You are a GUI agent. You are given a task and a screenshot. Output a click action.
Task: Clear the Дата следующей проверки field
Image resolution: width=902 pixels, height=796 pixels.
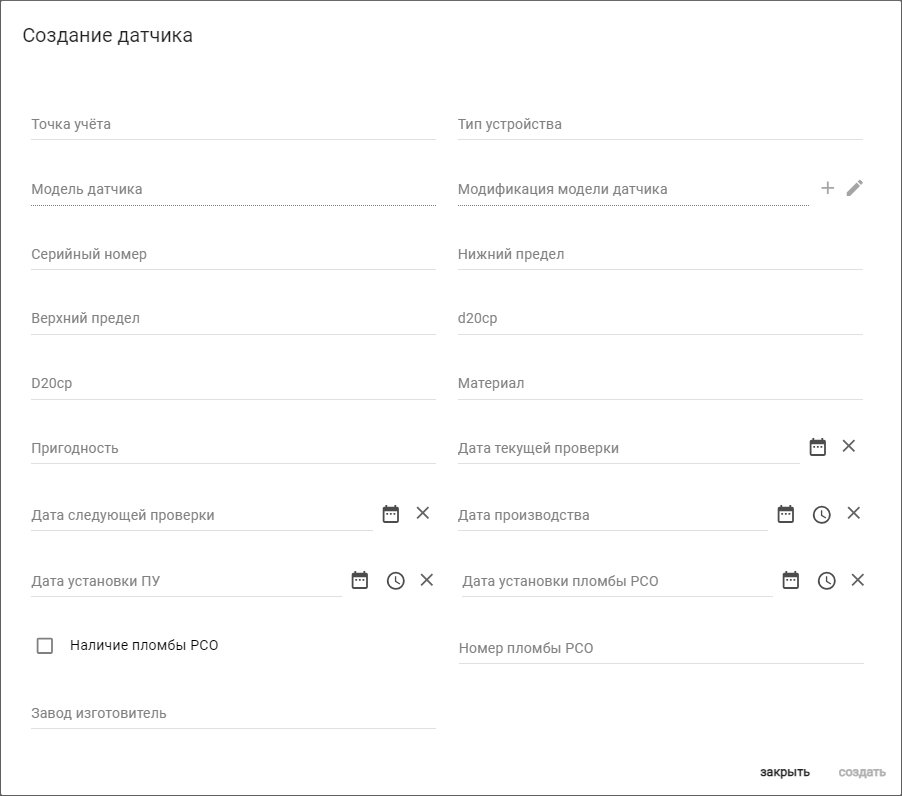point(423,513)
